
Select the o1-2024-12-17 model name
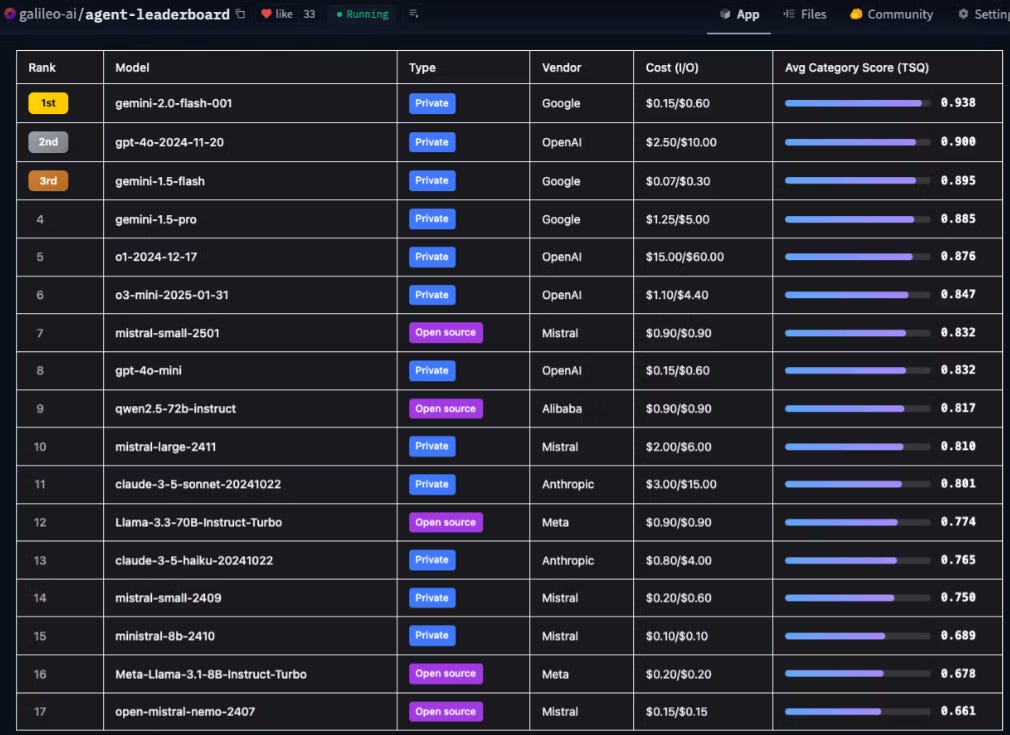tap(156, 256)
